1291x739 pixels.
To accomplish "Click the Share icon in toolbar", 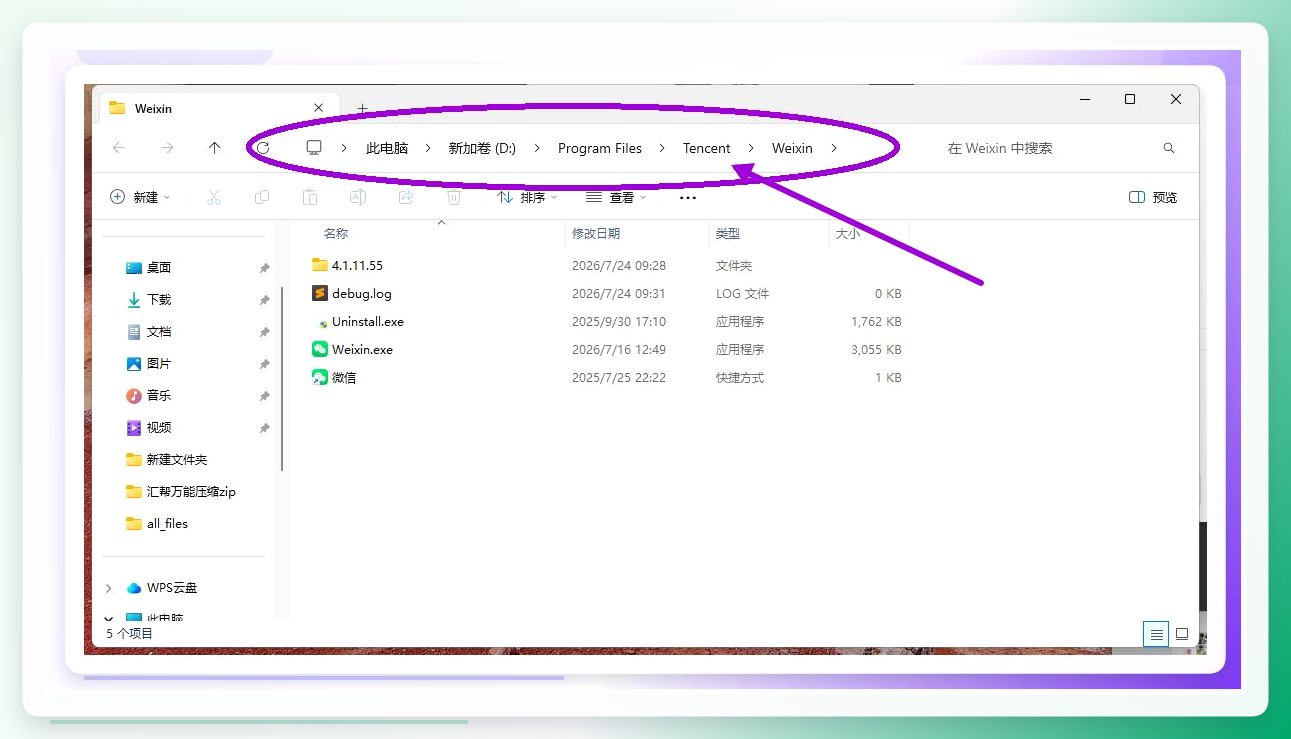I will point(406,197).
